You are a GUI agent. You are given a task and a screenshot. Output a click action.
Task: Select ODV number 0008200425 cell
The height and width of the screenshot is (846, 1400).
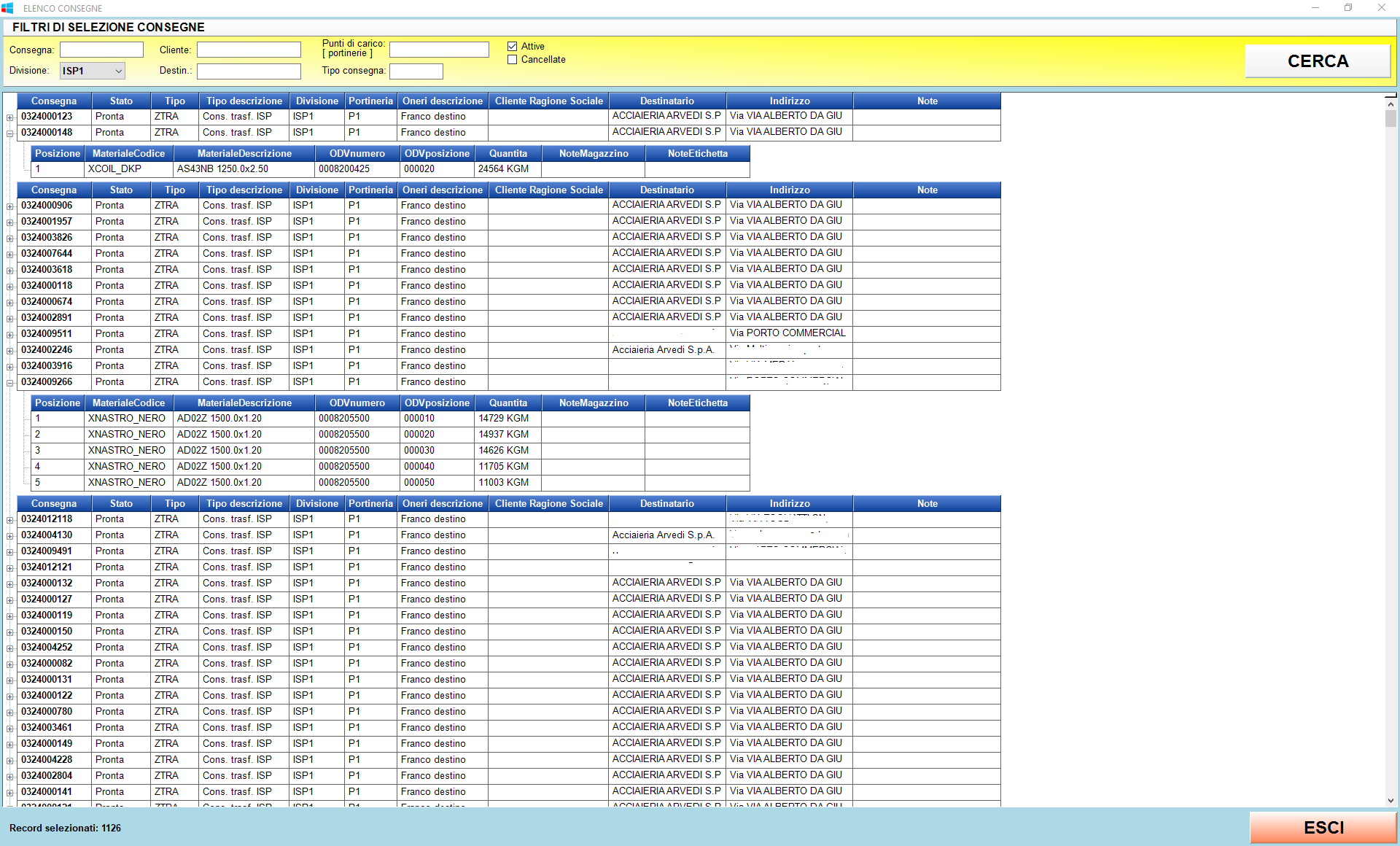click(x=357, y=169)
